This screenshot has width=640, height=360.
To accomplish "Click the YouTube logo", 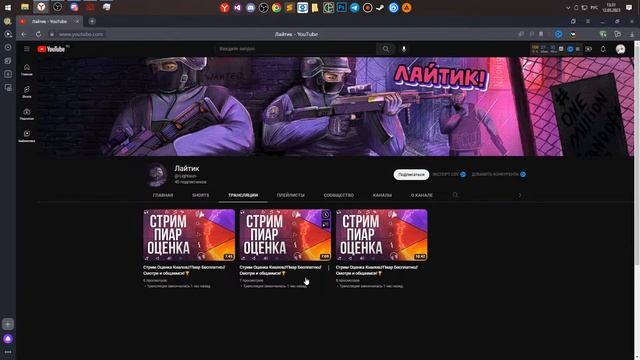I will [51, 49].
